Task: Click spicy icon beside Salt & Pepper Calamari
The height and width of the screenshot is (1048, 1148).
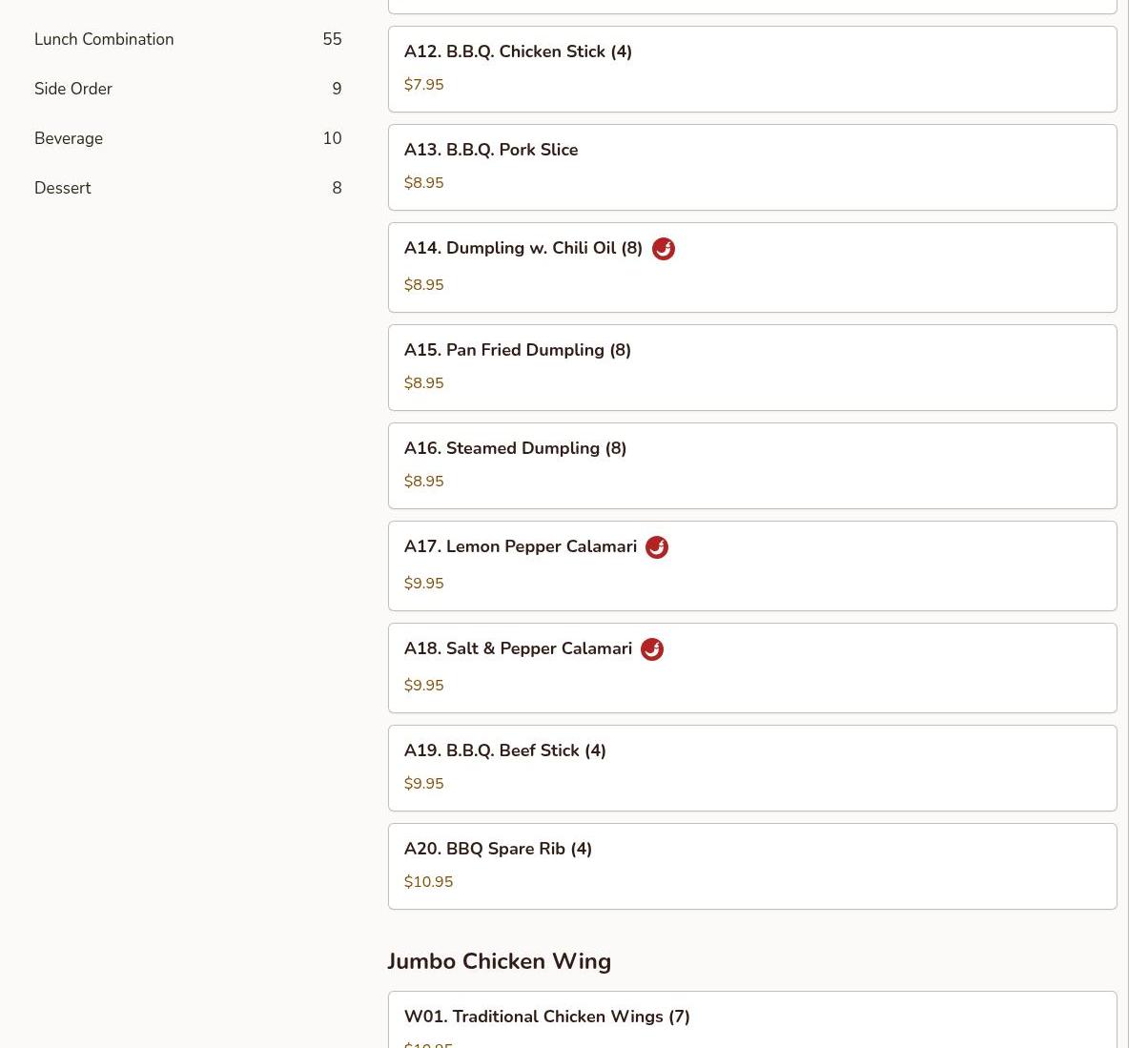Action: (652, 649)
